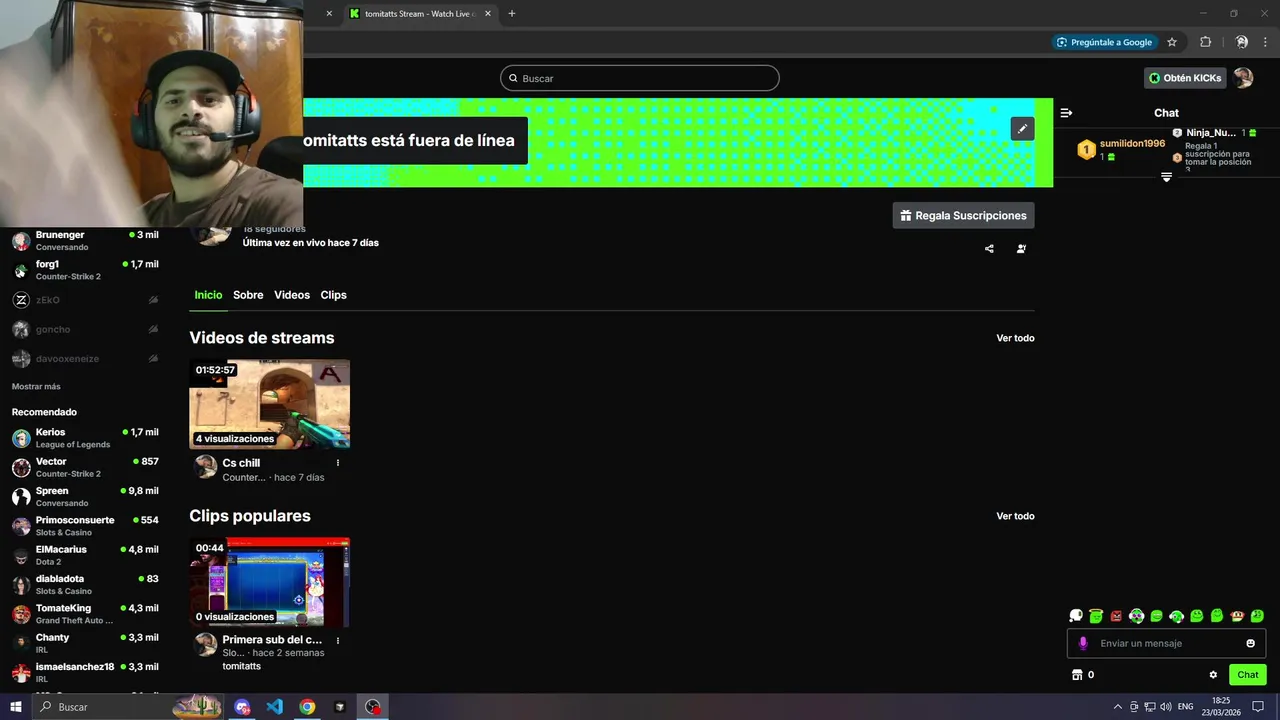Open Vector Counter-Strike 2 channel
This screenshot has width=1280, height=720.
click(x=85, y=467)
